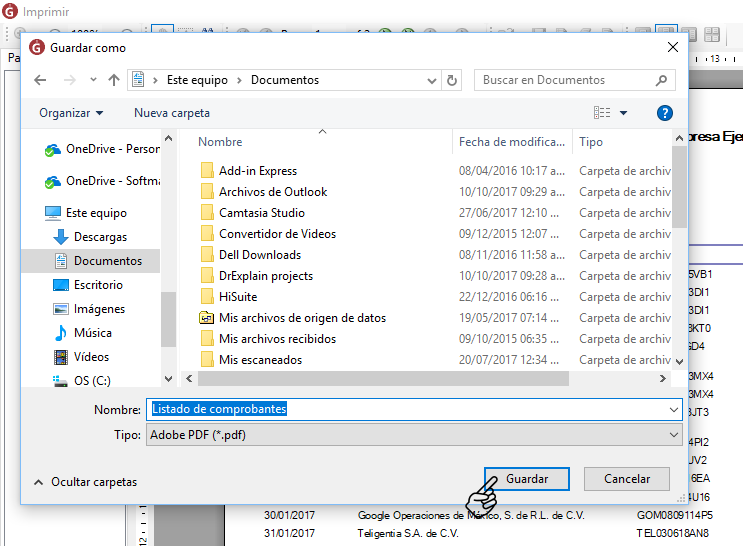Expand the Tipo file format dropdown
This screenshot has width=743, height=546.
click(673, 435)
